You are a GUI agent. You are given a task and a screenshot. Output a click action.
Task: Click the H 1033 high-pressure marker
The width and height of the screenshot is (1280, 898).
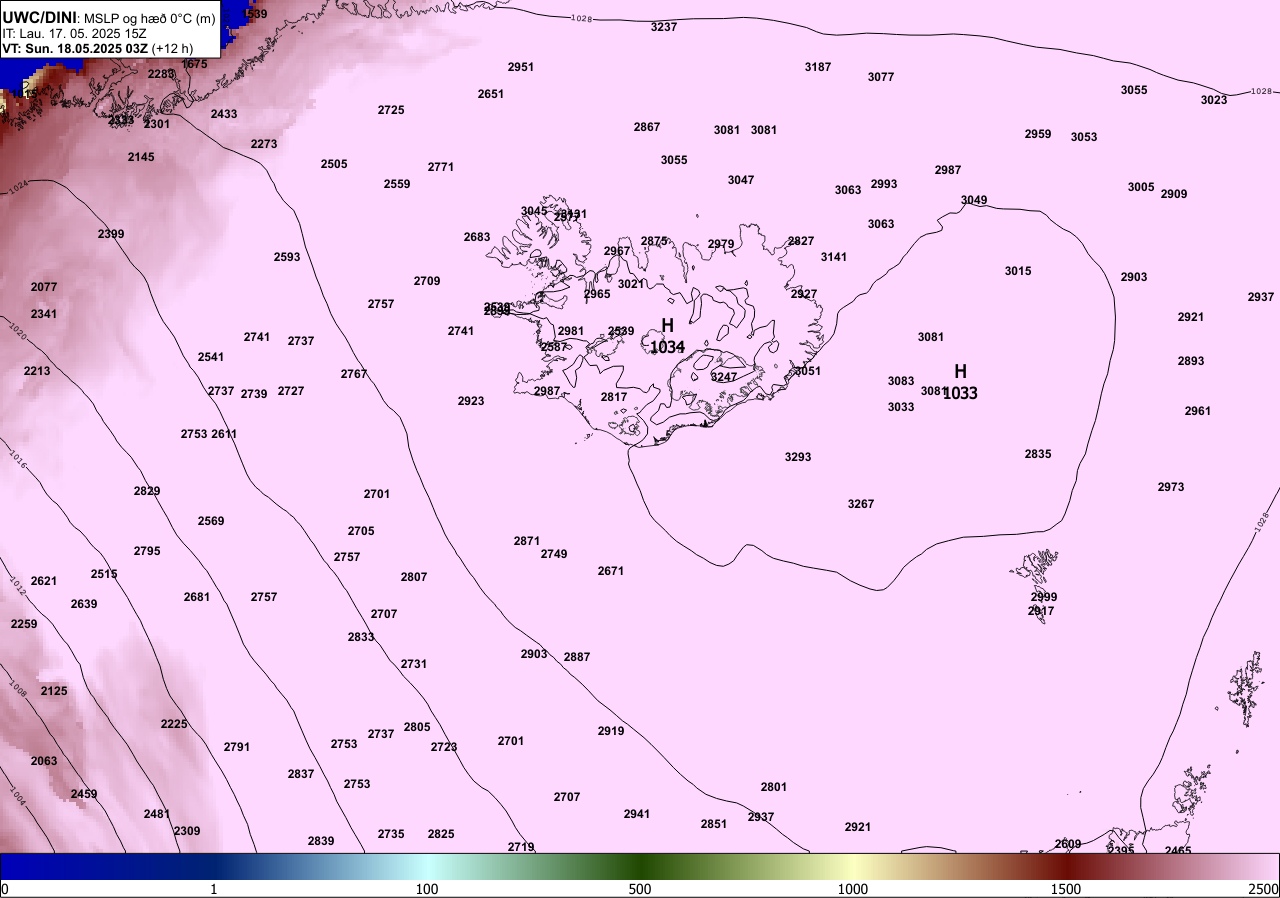[x=960, y=382]
